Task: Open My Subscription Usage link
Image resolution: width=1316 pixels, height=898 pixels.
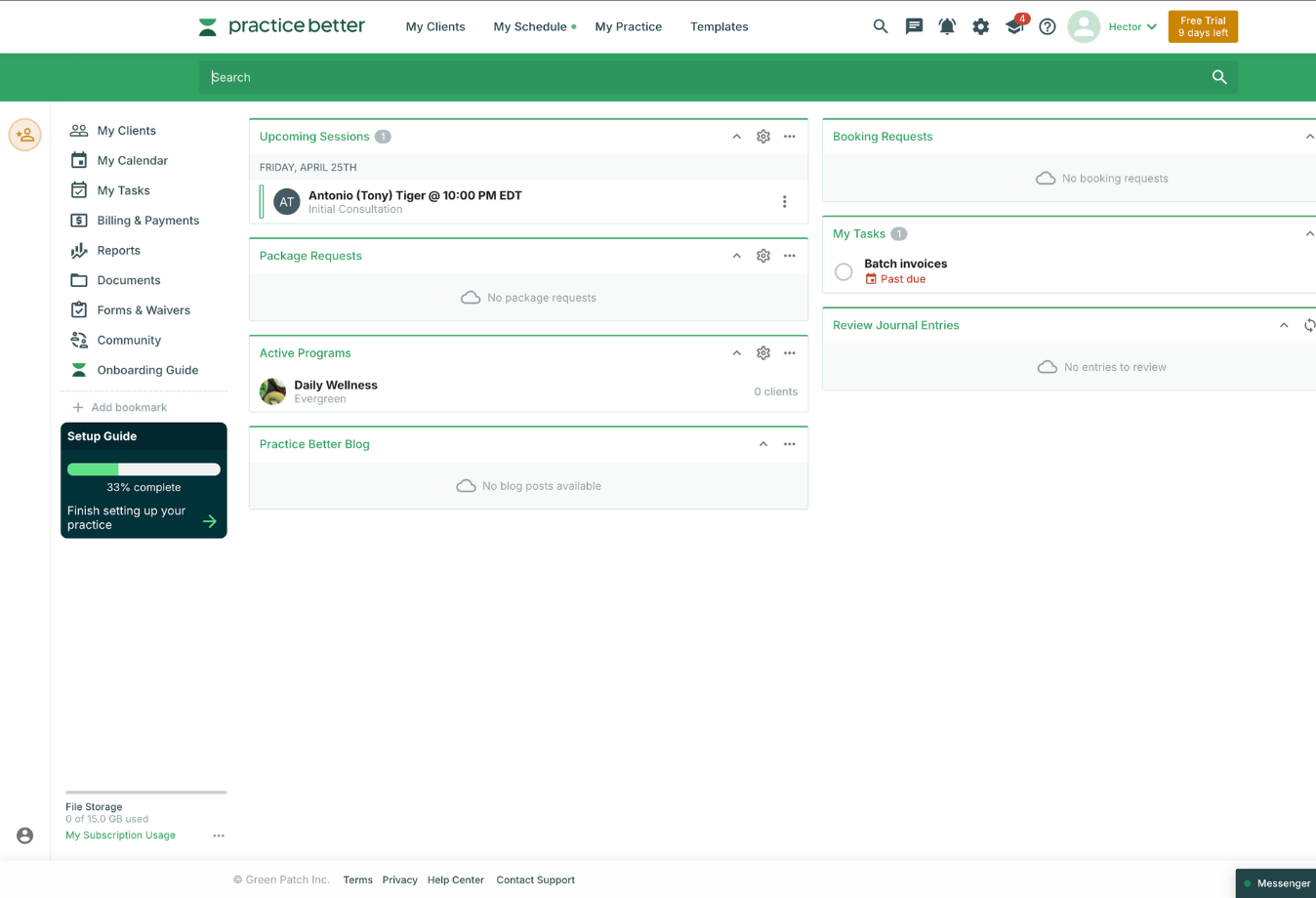Action: point(120,836)
